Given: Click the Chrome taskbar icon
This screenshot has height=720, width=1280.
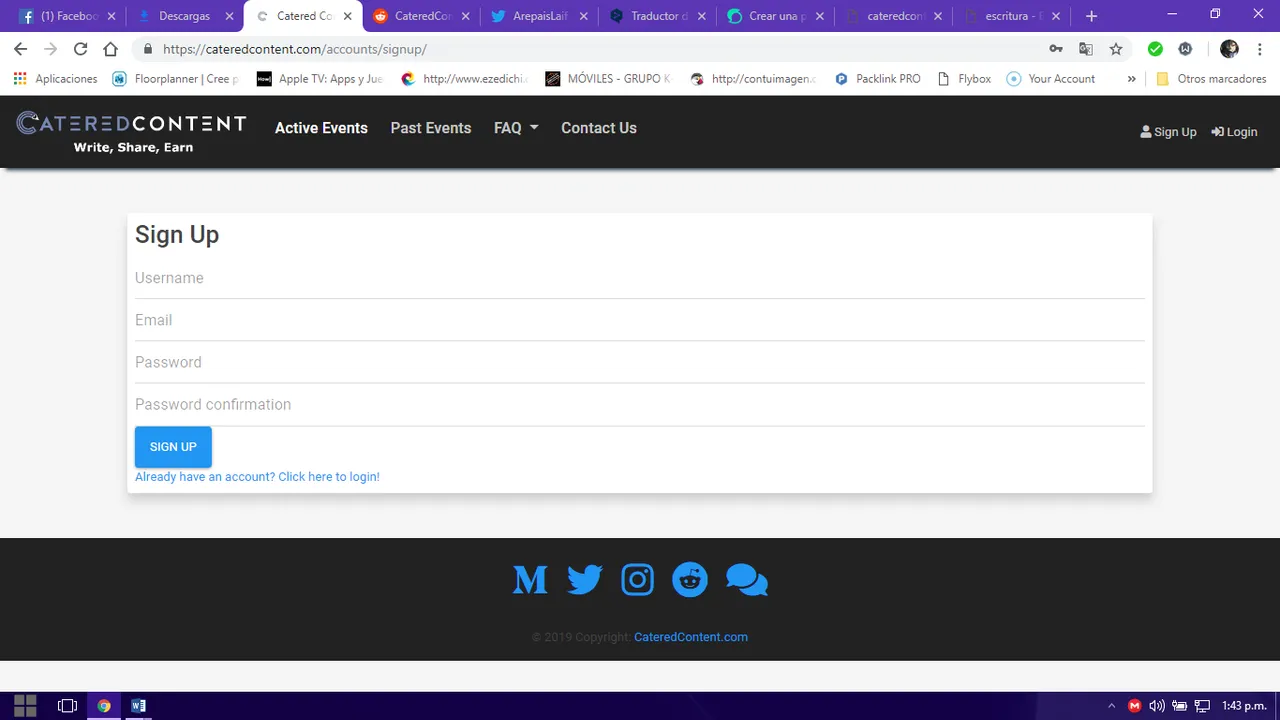Looking at the screenshot, I should pos(104,705).
